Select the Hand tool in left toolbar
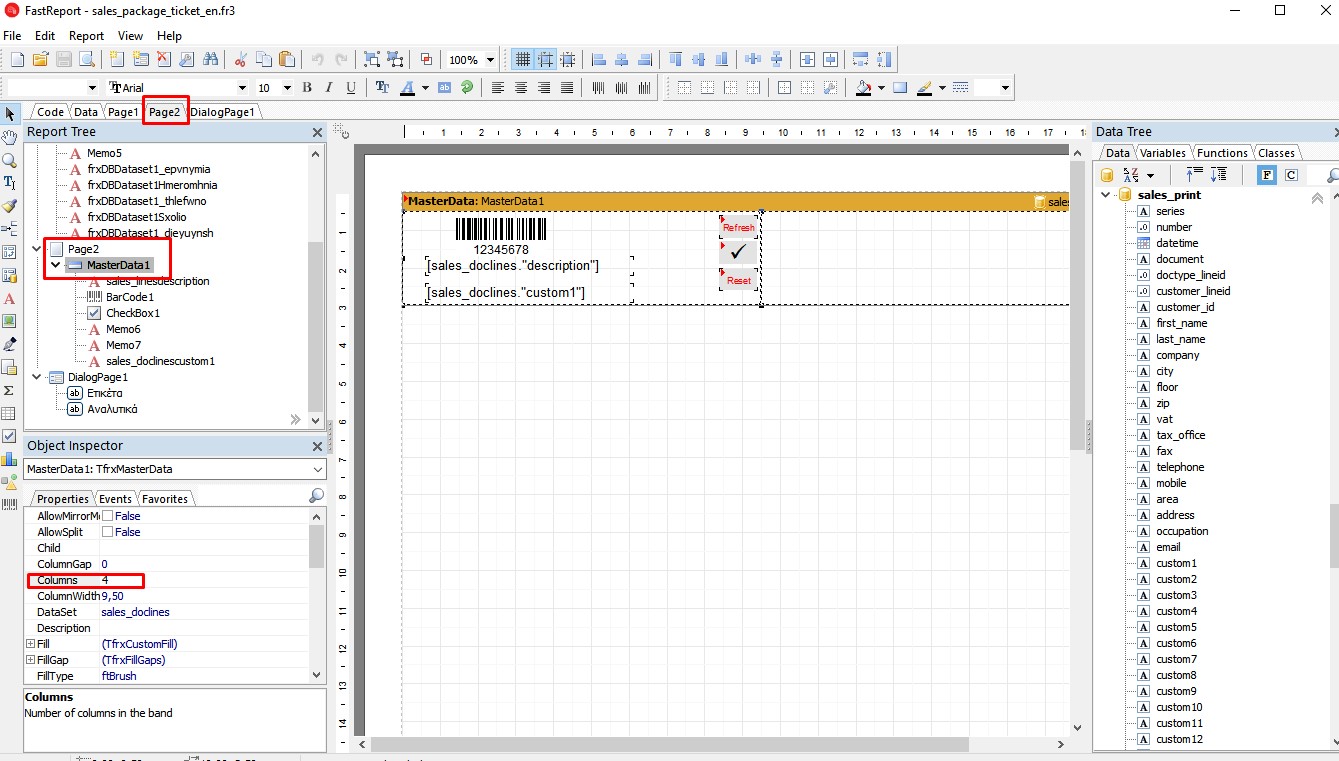Screen dimensions: 1339x761 [10, 137]
